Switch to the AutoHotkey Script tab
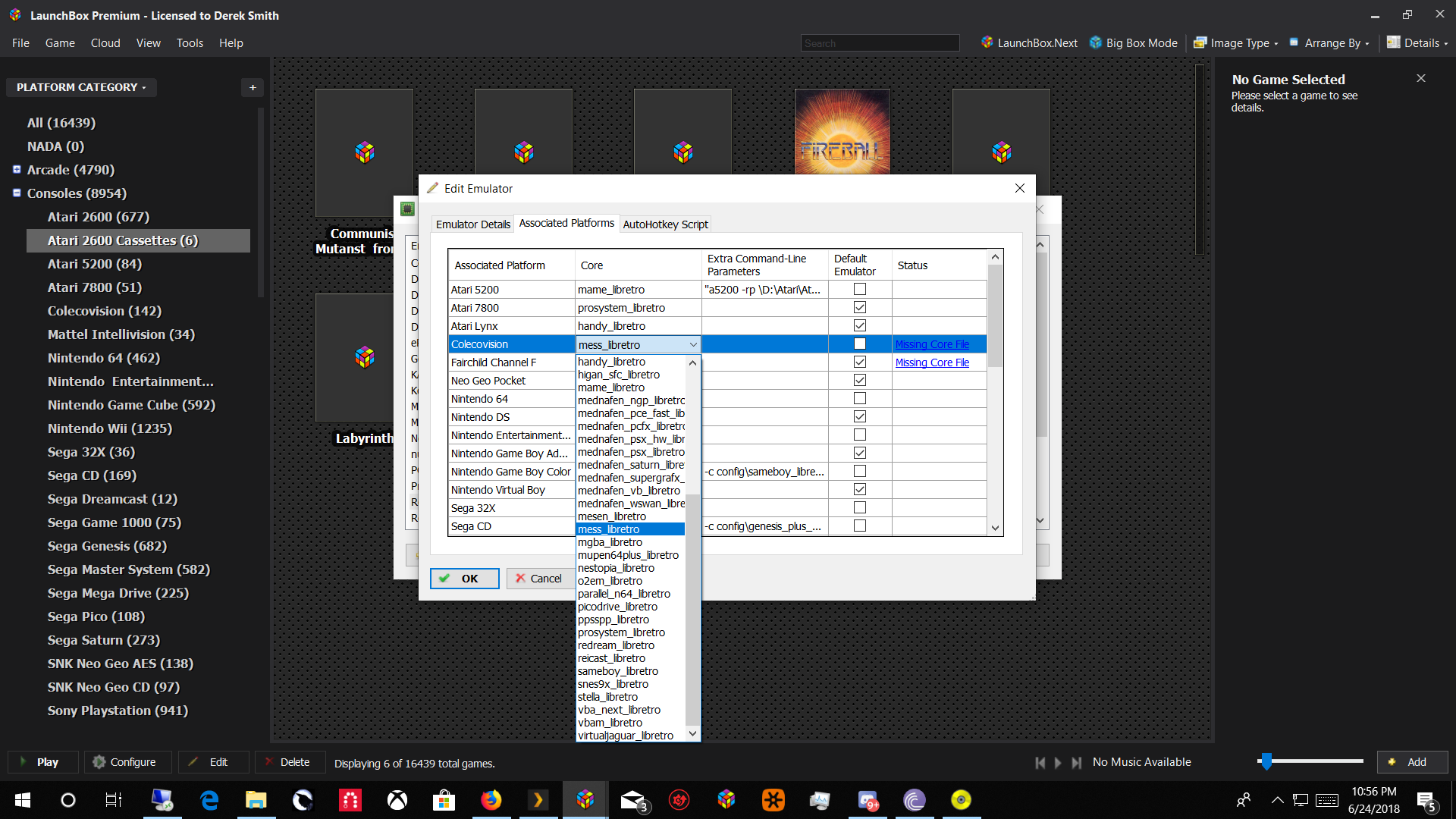The image size is (1456, 819). (666, 224)
